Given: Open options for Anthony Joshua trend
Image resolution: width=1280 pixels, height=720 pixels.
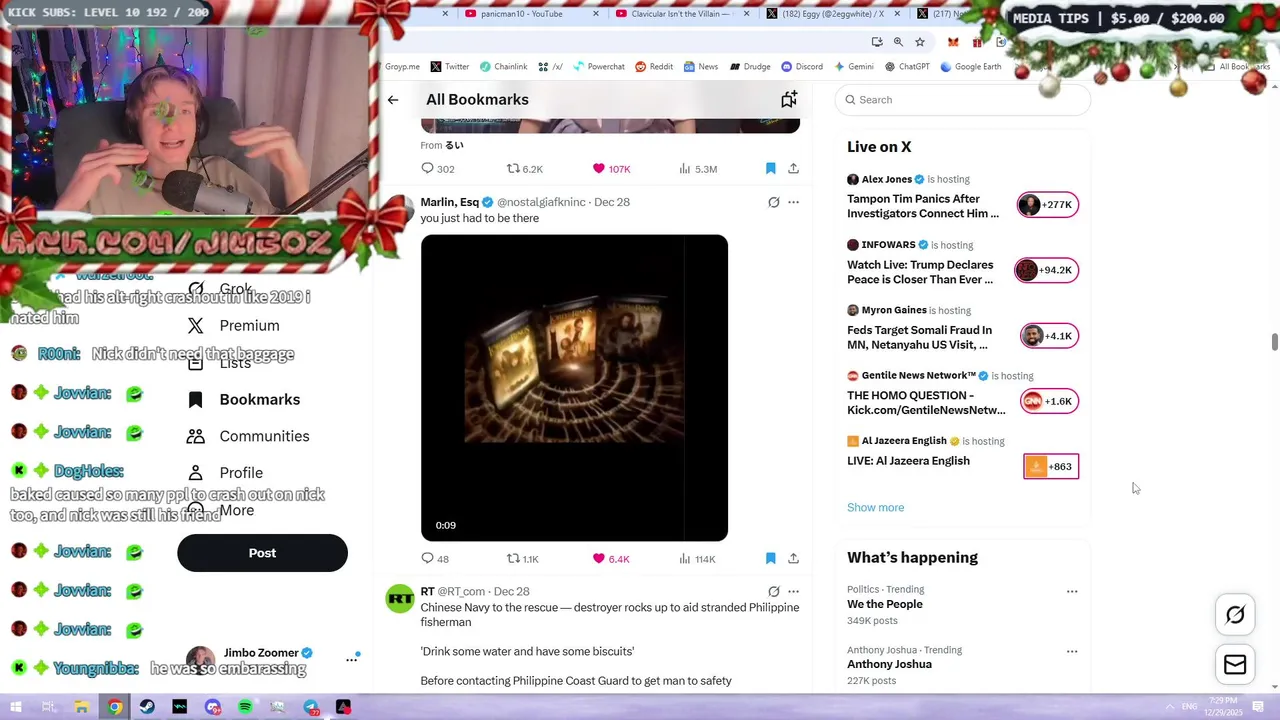Looking at the screenshot, I should [1072, 651].
